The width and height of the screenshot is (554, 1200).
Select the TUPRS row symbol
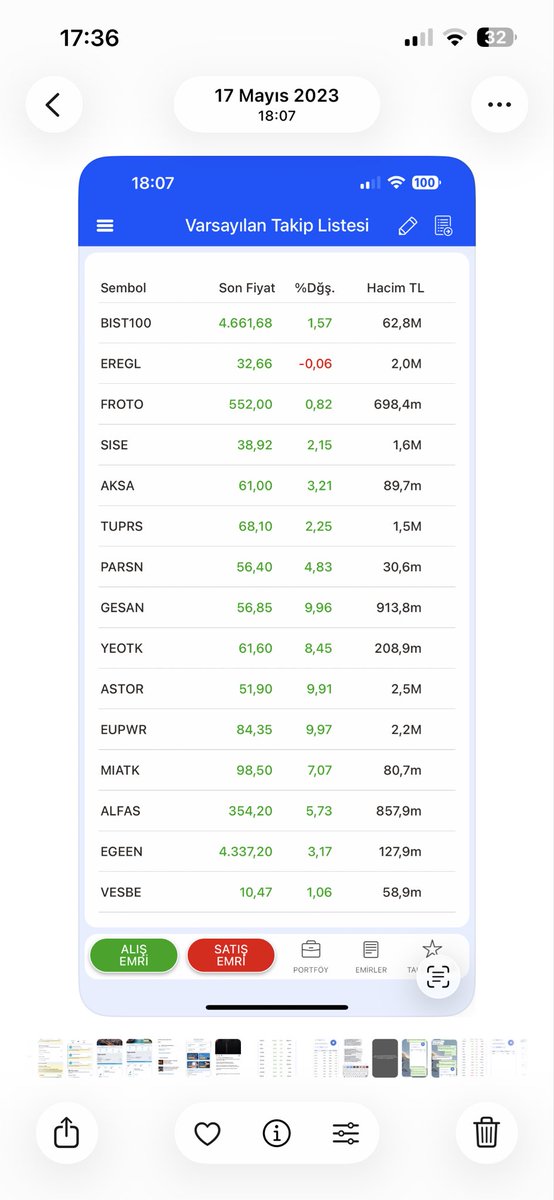(121, 526)
